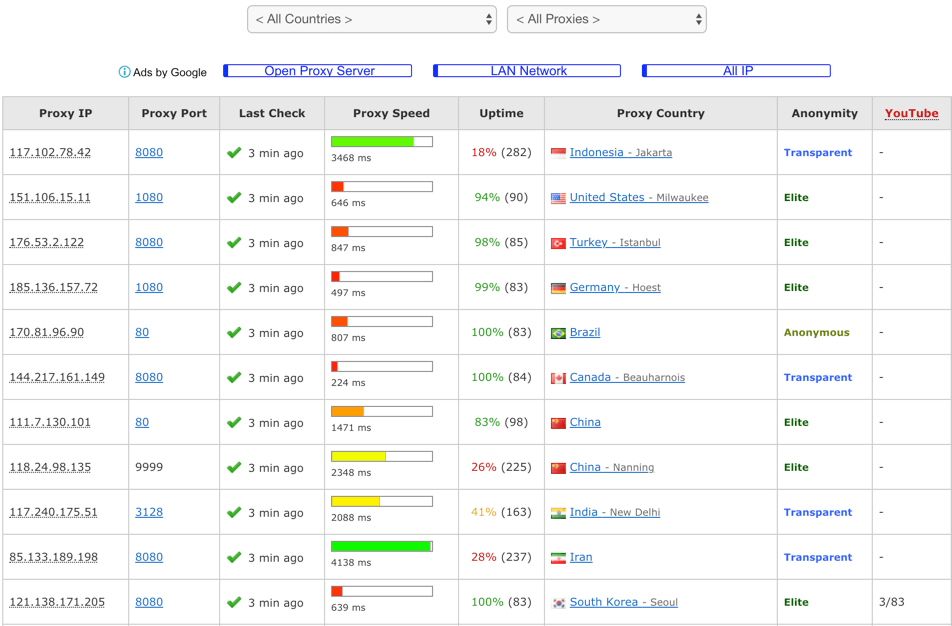Click green checkmark for 117.102.78.42 row
This screenshot has width=952, height=626.
point(234,153)
